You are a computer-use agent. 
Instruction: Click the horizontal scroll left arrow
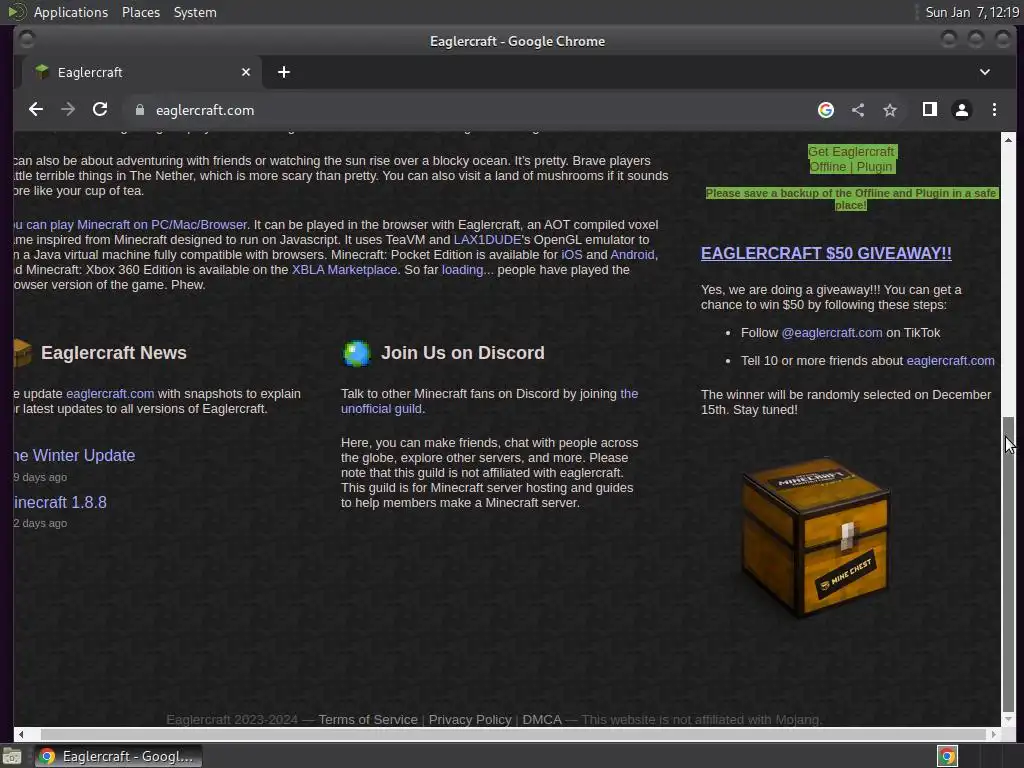(x=20, y=734)
